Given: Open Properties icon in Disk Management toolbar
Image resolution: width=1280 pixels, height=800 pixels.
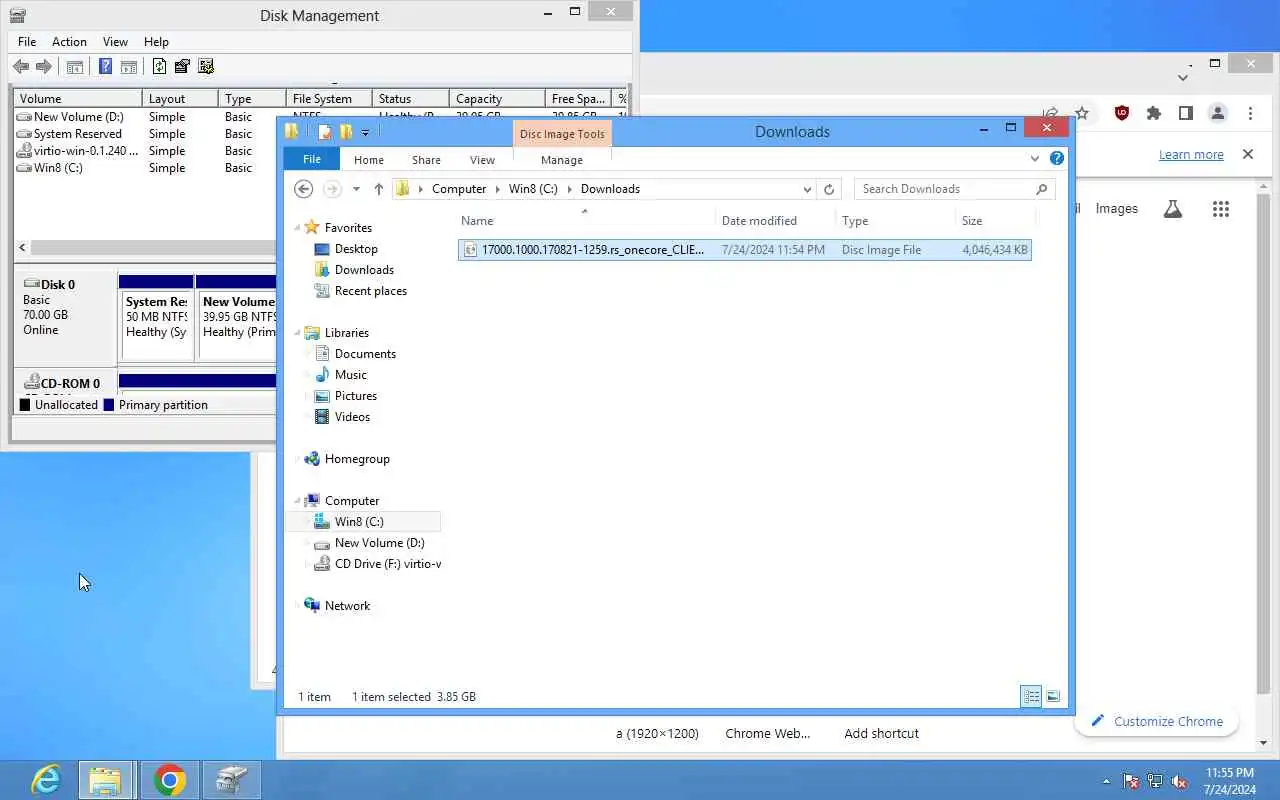Looking at the screenshot, I should [182, 67].
